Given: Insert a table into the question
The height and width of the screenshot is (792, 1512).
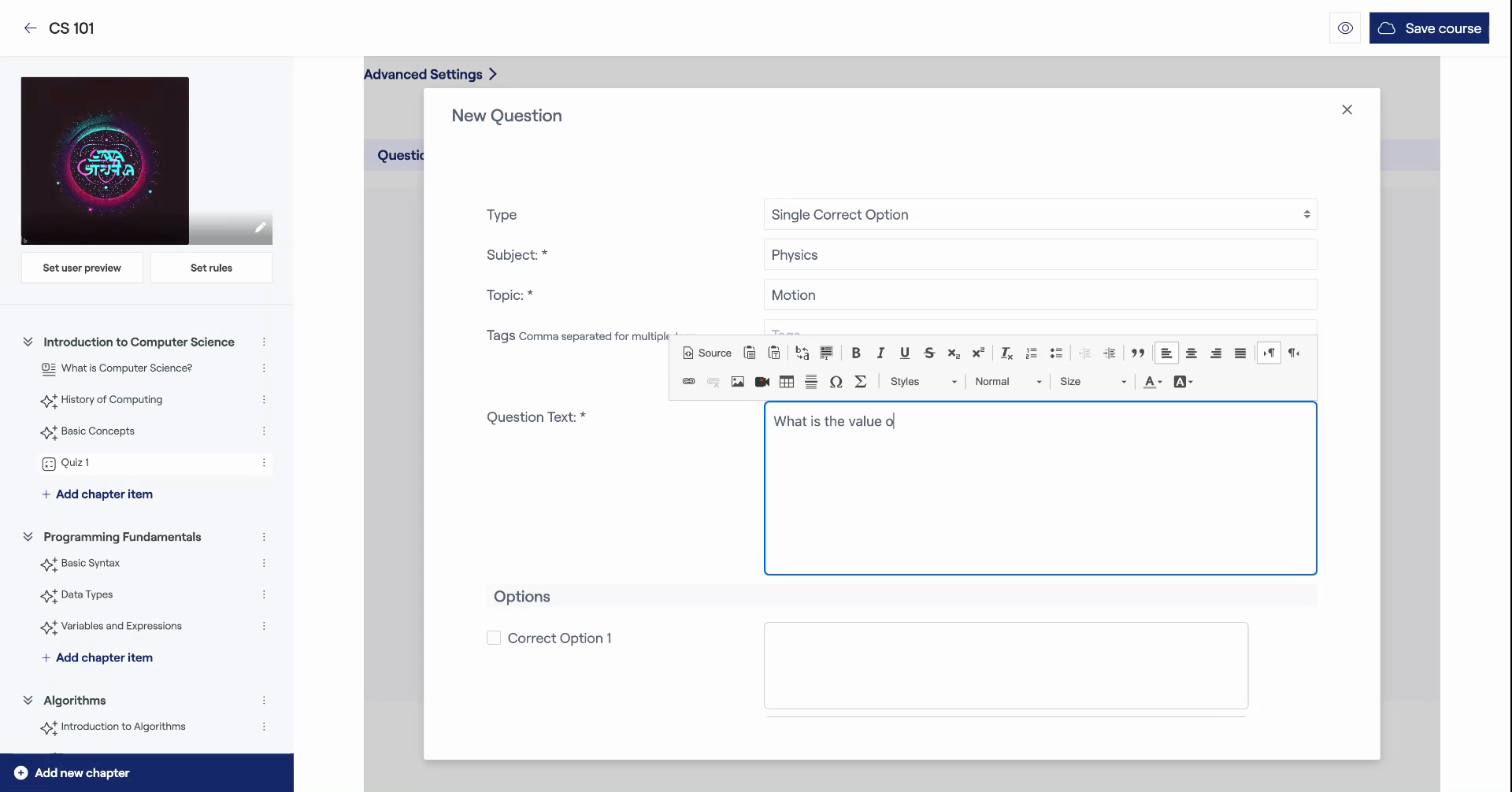Looking at the screenshot, I should point(786,382).
